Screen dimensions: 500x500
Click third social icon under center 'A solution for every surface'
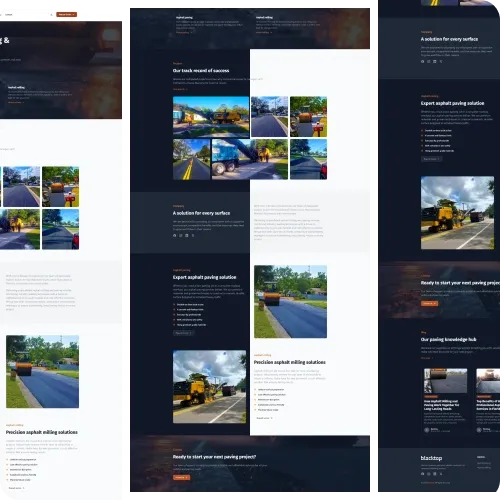(x=187, y=235)
